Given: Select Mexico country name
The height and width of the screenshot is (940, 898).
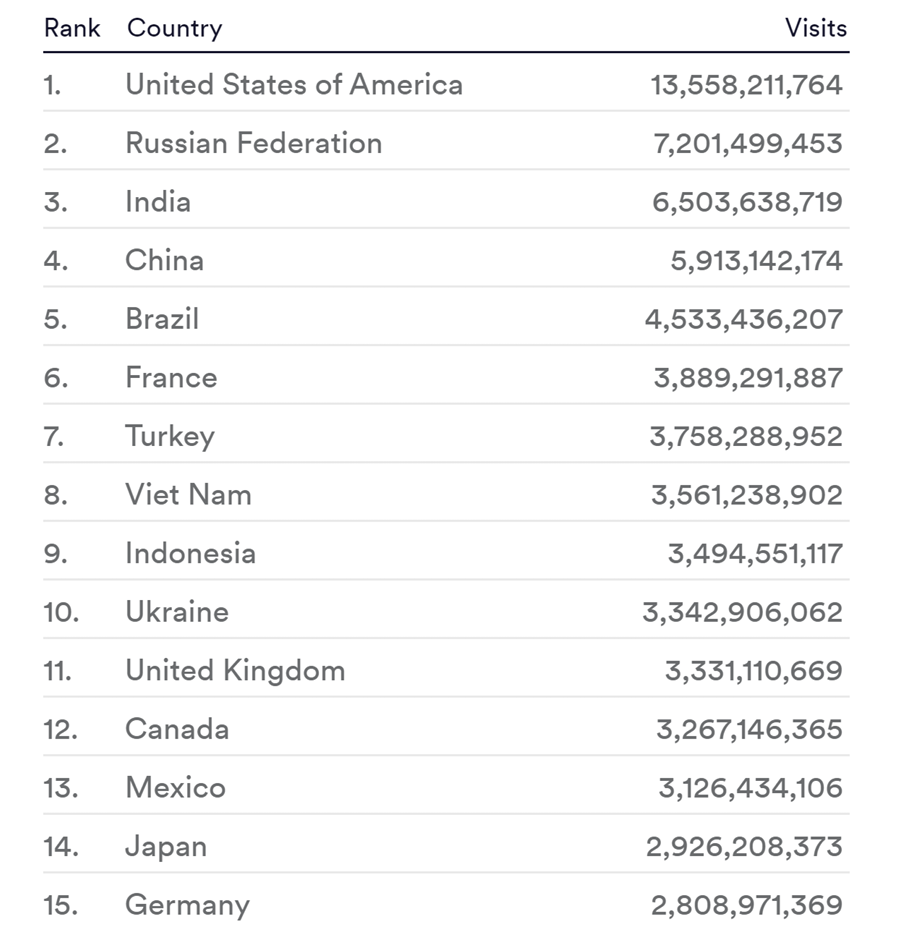Looking at the screenshot, I should [175, 787].
